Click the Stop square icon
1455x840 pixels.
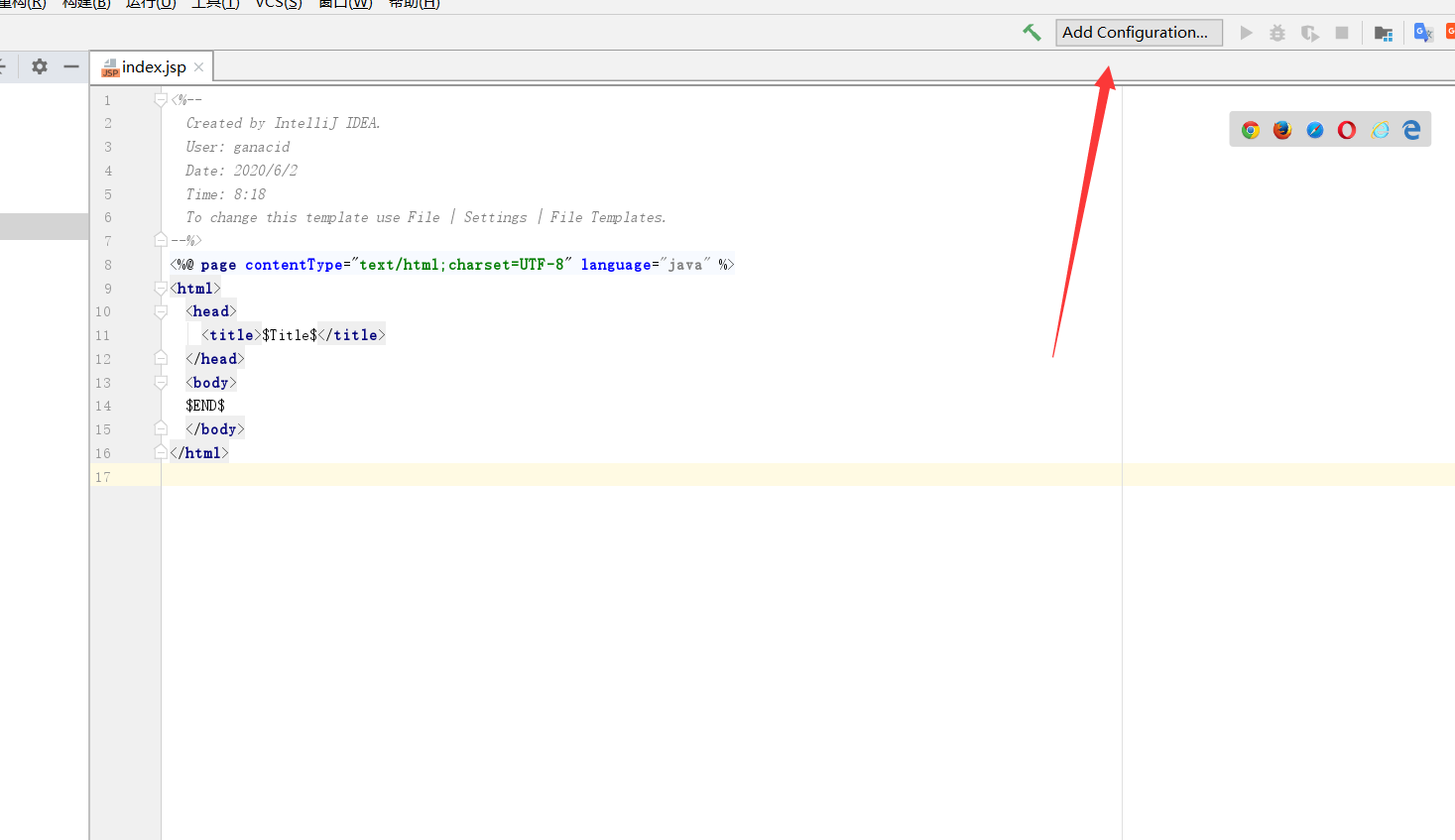pyautogui.click(x=1342, y=33)
